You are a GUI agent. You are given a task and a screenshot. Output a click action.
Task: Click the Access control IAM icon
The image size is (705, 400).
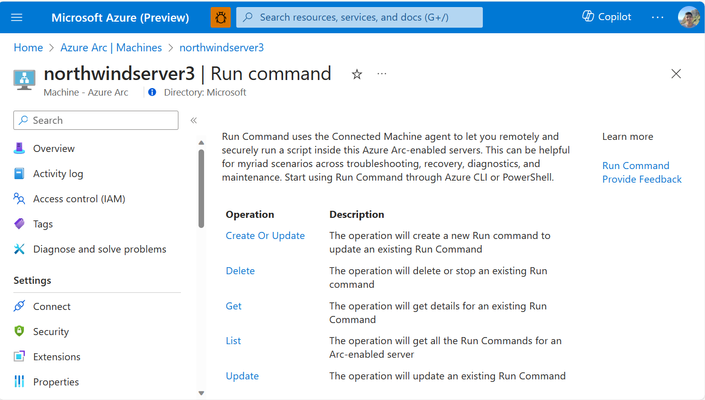19,199
